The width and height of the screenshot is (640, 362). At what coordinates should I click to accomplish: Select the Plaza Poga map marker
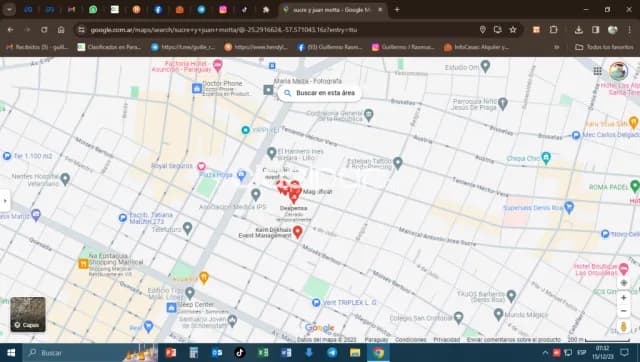tap(242, 175)
